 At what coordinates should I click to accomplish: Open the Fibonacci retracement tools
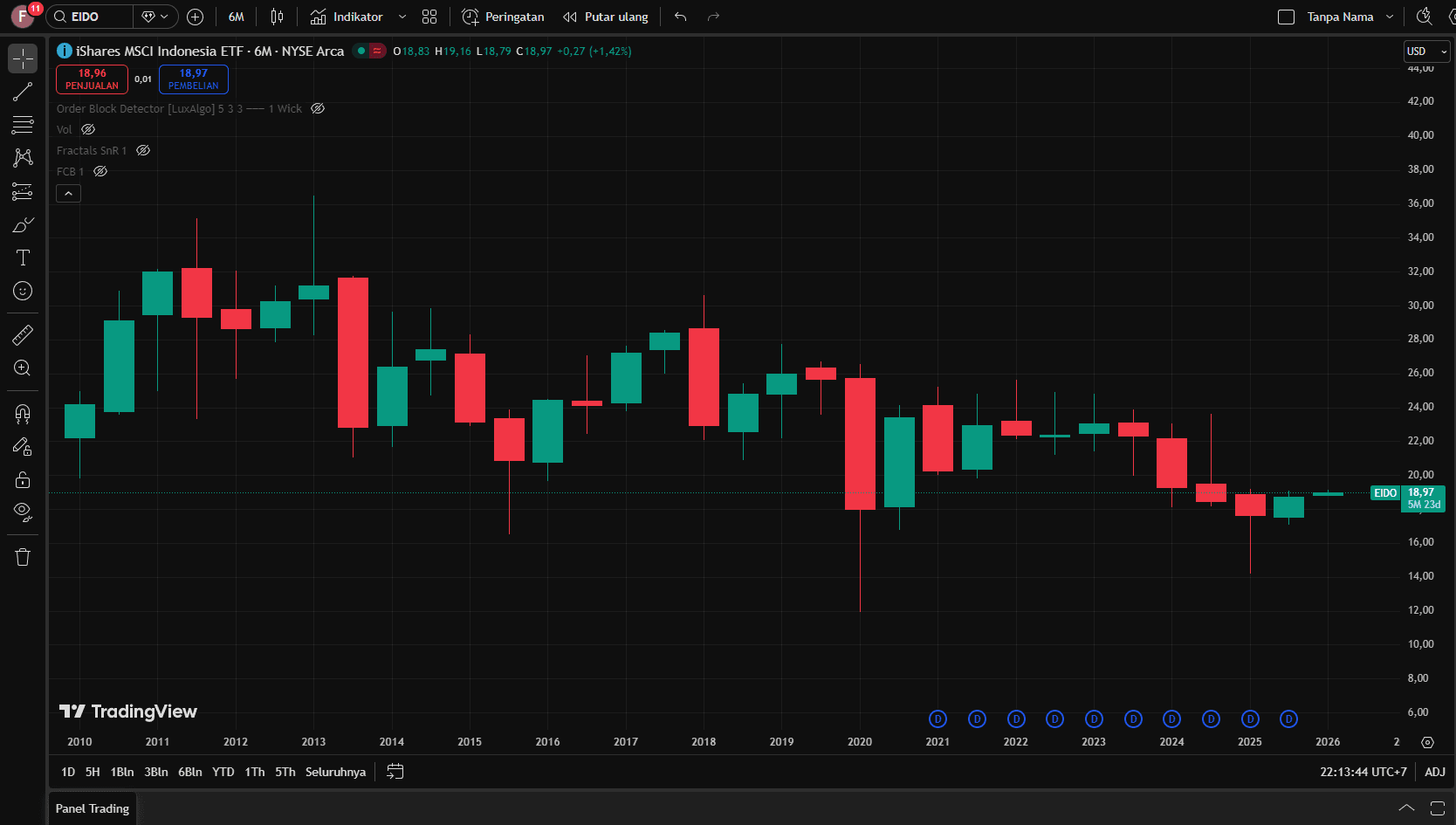click(23, 125)
